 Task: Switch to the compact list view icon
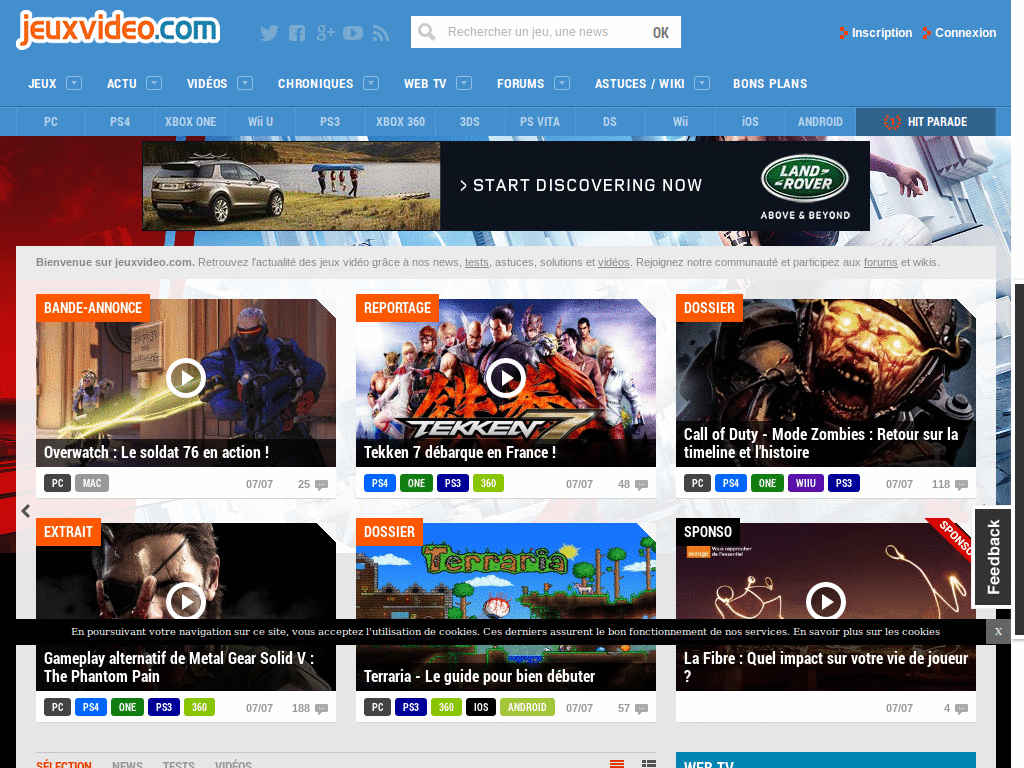[x=616, y=763]
